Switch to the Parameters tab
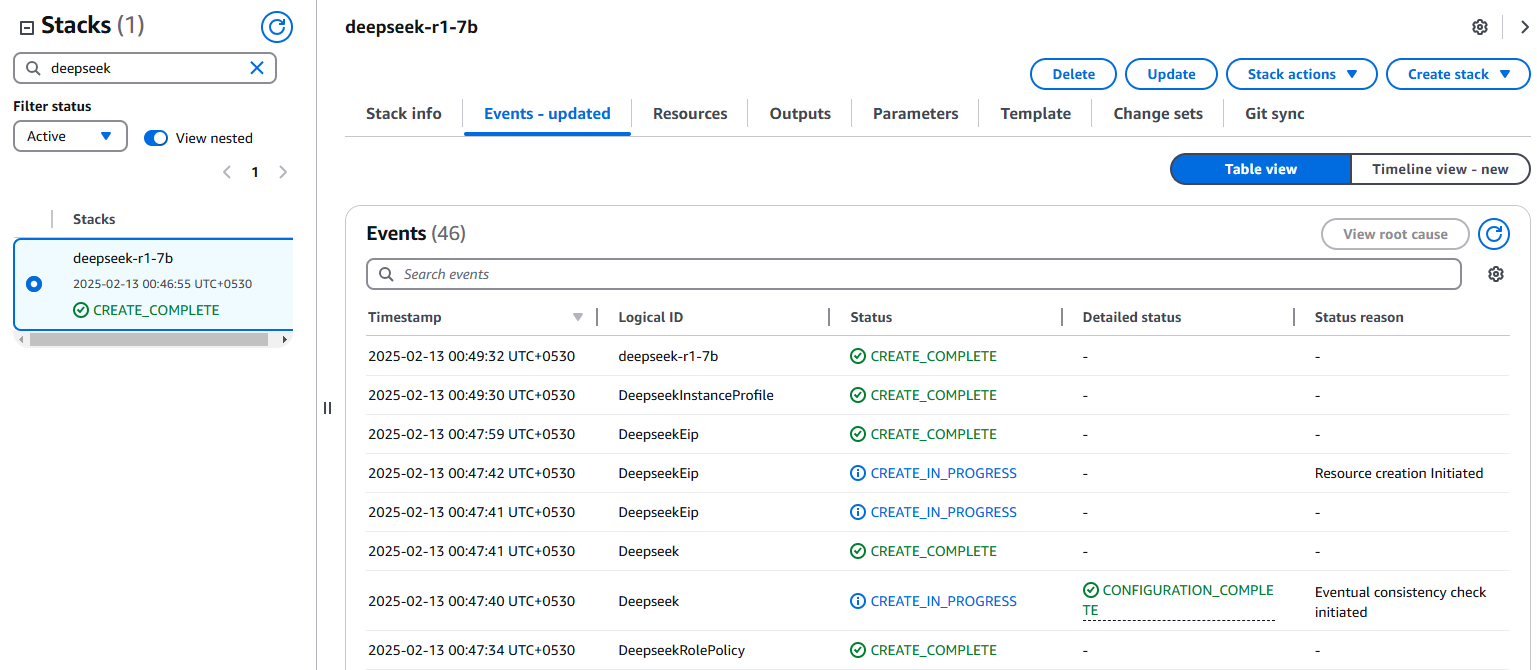Image resolution: width=1537 pixels, height=670 pixels. 915,114
